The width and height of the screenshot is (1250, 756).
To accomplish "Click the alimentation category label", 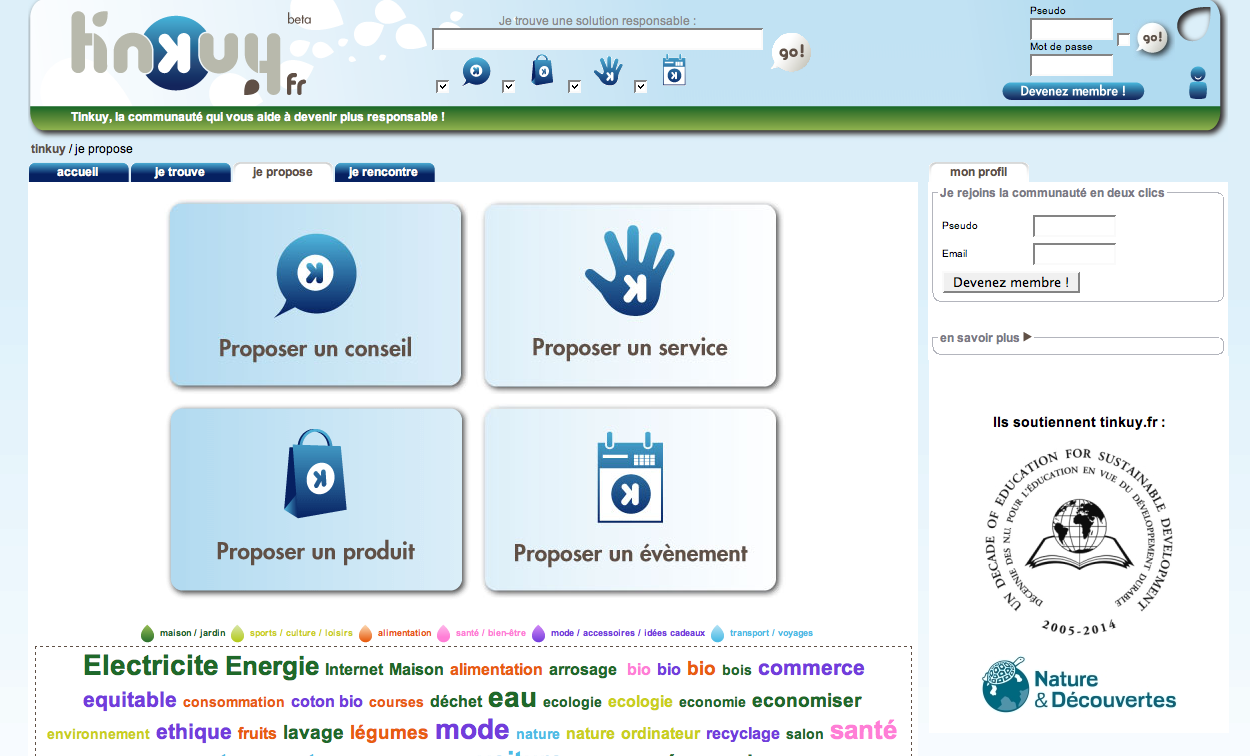I will (x=405, y=633).
